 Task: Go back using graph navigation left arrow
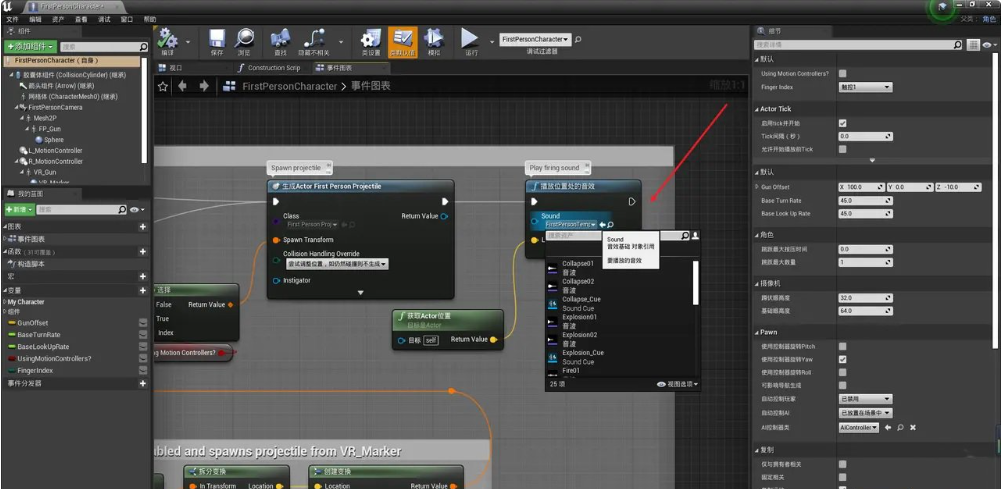click(183, 86)
